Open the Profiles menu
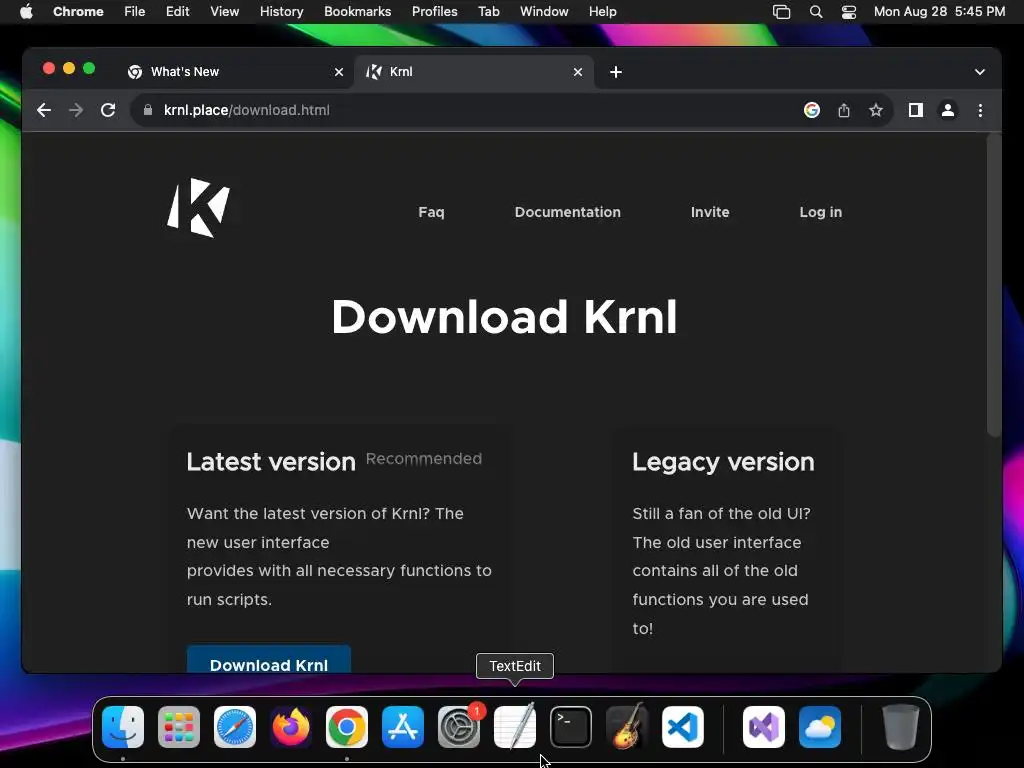The image size is (1024, 768). [434, 12]
